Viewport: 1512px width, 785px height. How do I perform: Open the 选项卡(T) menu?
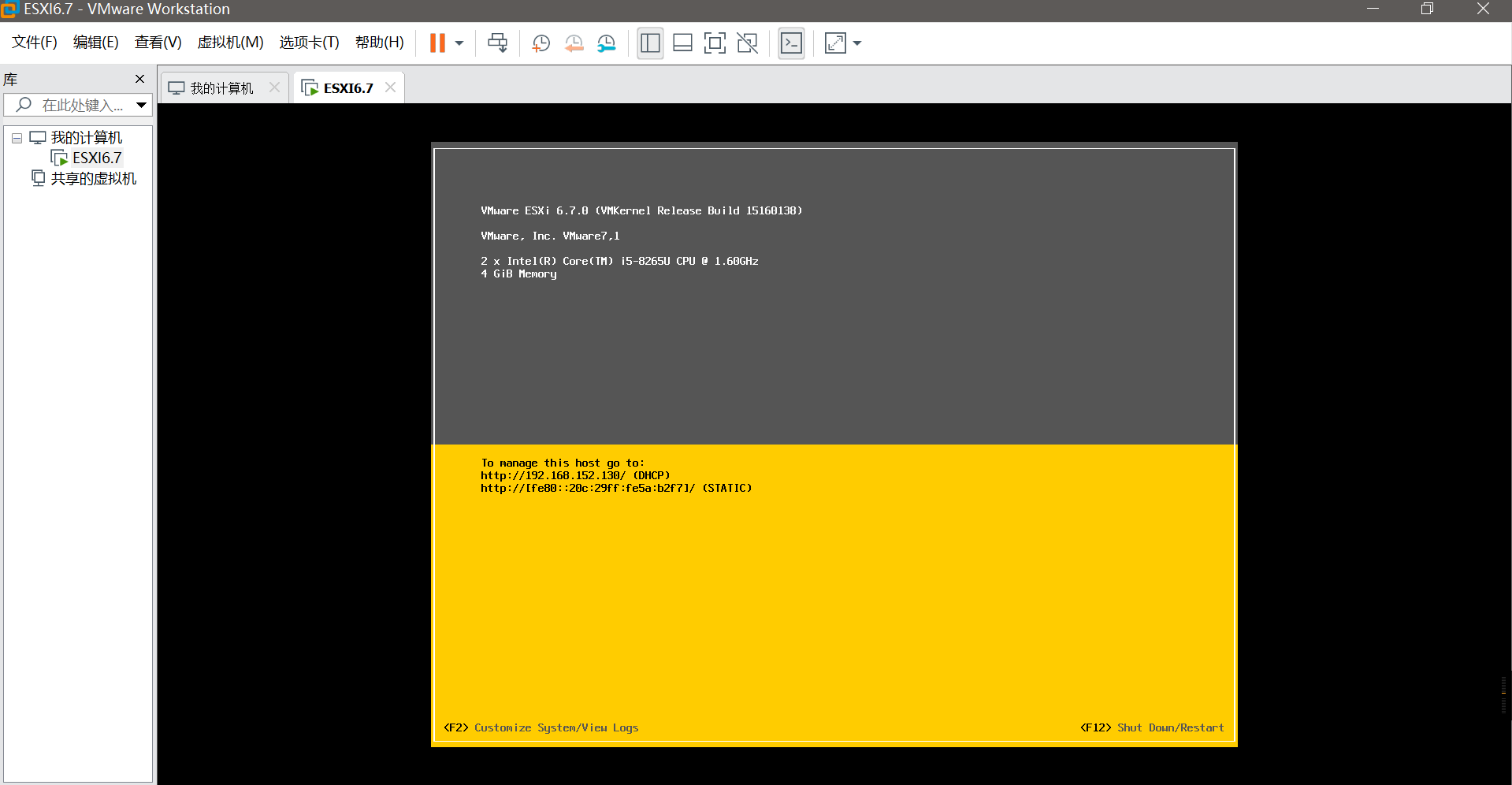tap(309, 43)
